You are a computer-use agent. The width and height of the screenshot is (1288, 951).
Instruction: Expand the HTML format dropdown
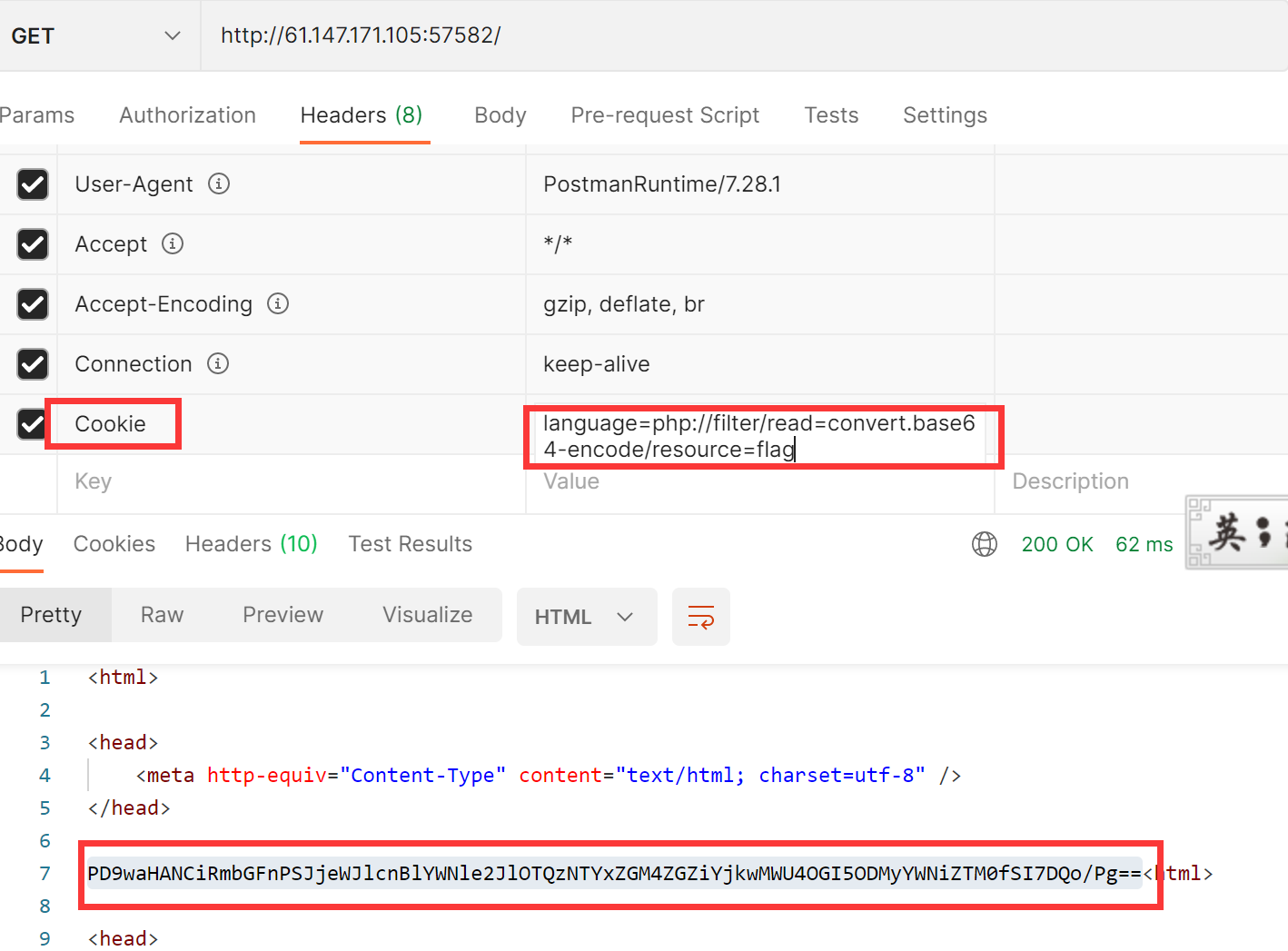click(586, 617)
